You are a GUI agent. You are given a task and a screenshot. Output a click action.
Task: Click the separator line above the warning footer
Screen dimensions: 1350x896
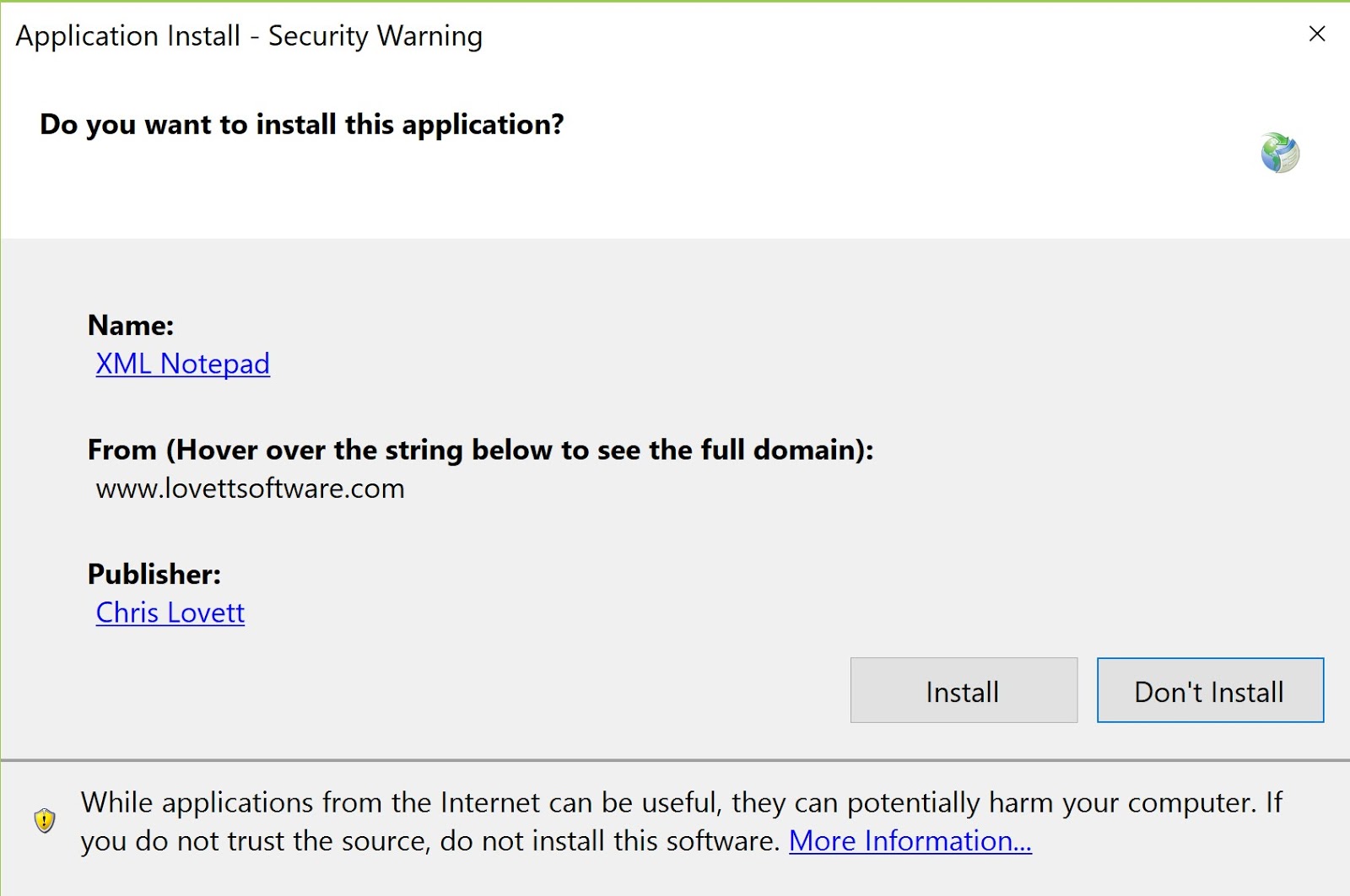(675, 760)
